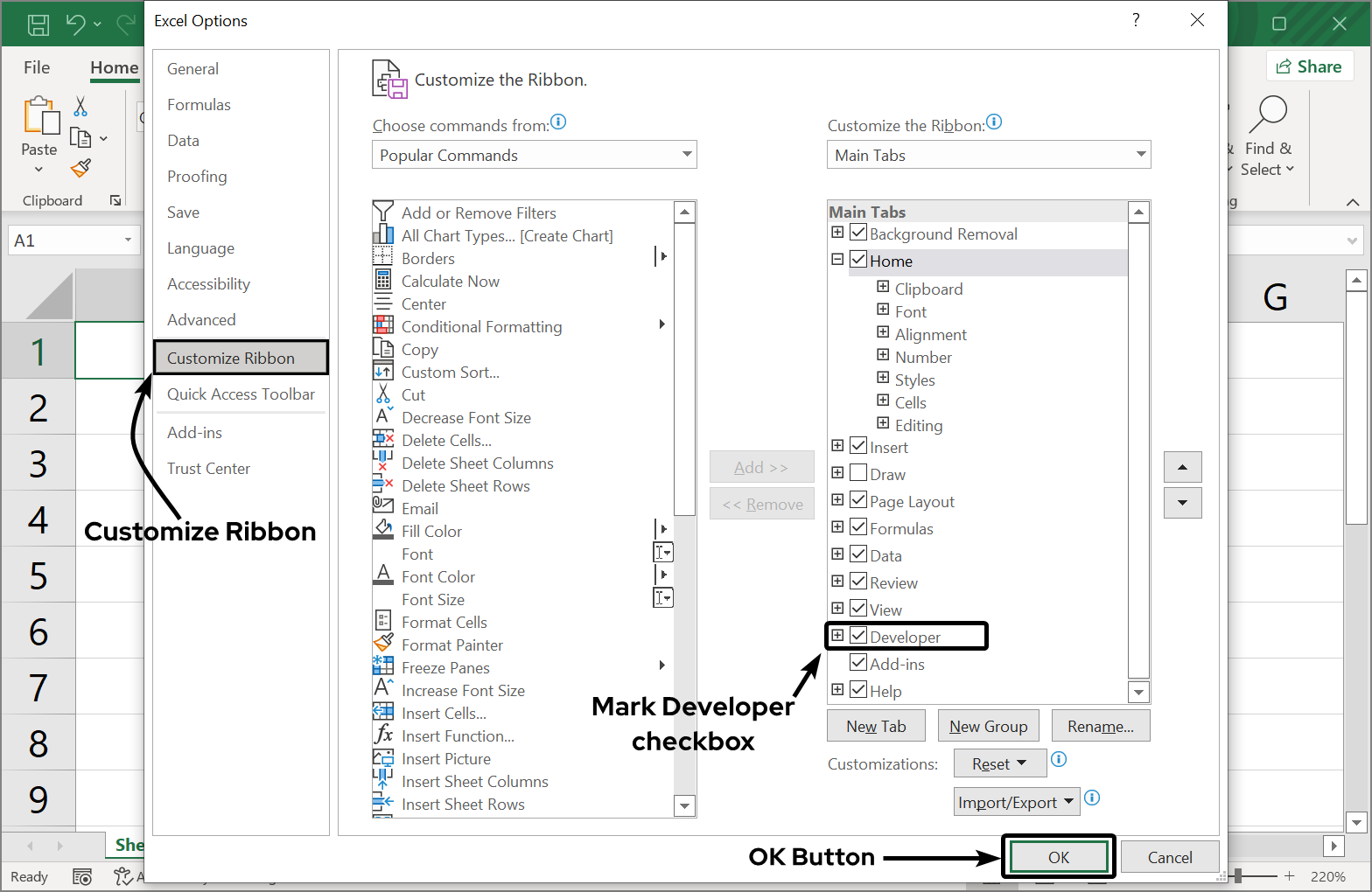Open the Popular Commands dropdown

(x=535, y=155)
